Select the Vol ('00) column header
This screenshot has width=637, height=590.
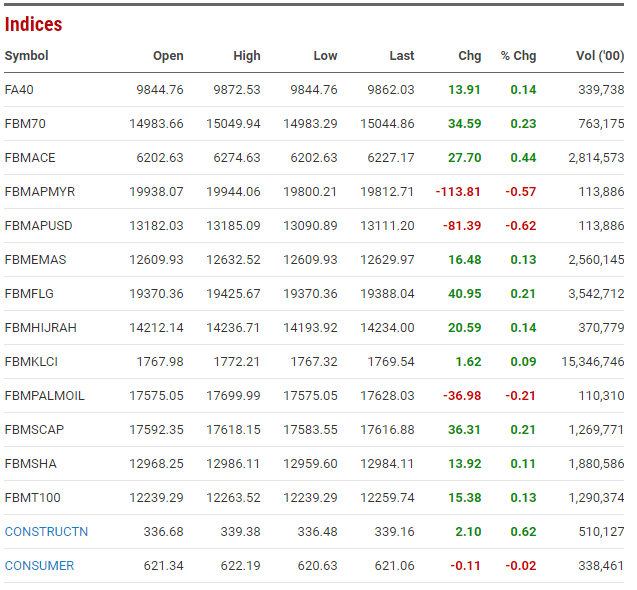[600, 56]
